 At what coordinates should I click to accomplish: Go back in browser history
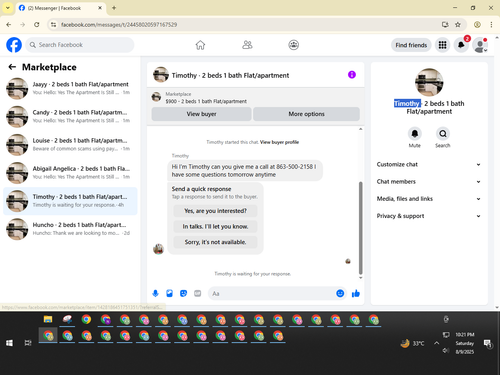tap(9, 24)
